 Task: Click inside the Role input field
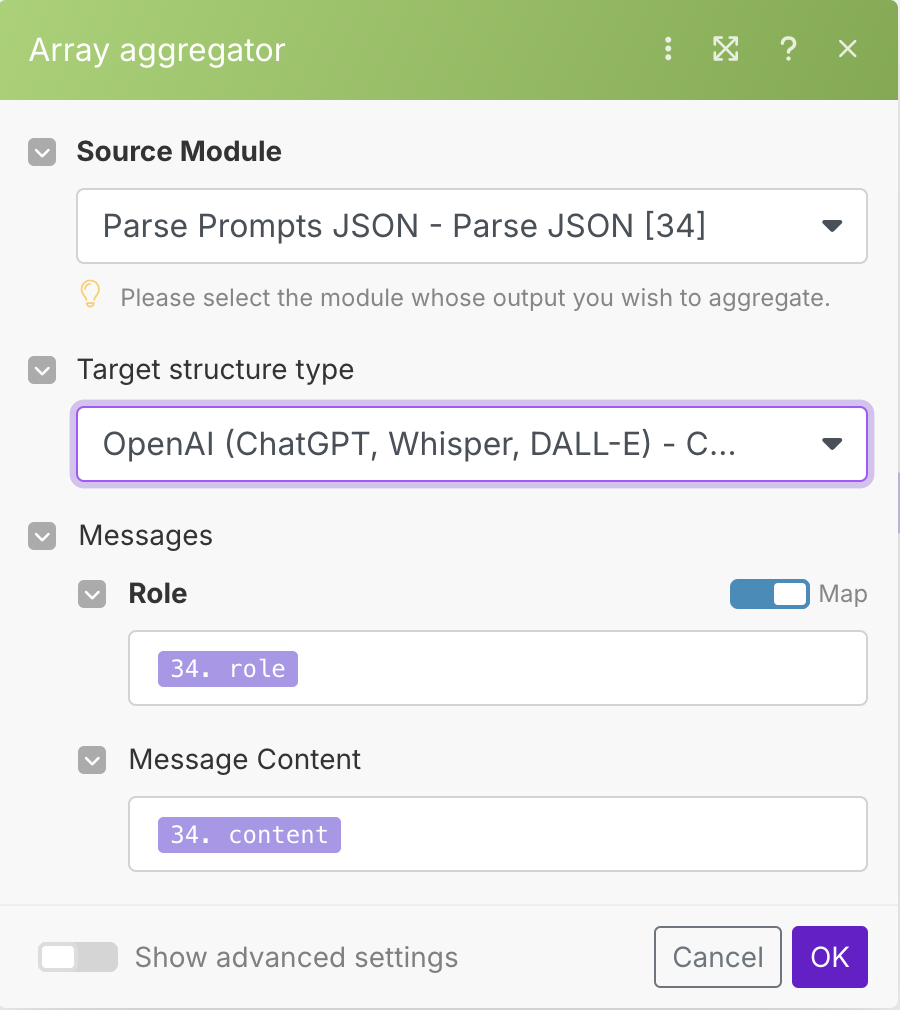coord(580,669)
